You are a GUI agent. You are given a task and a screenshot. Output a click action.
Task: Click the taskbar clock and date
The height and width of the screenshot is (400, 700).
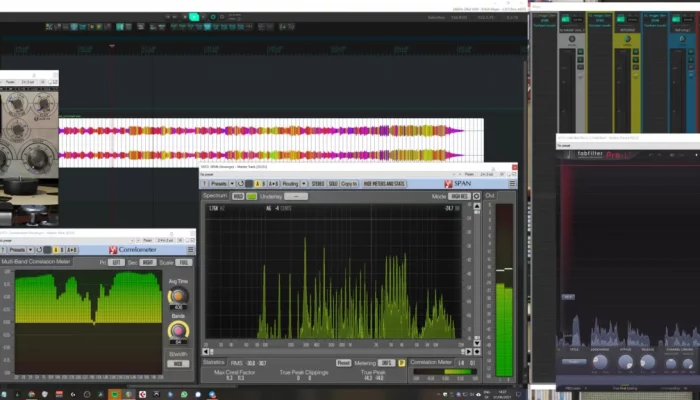pos(503,394)
